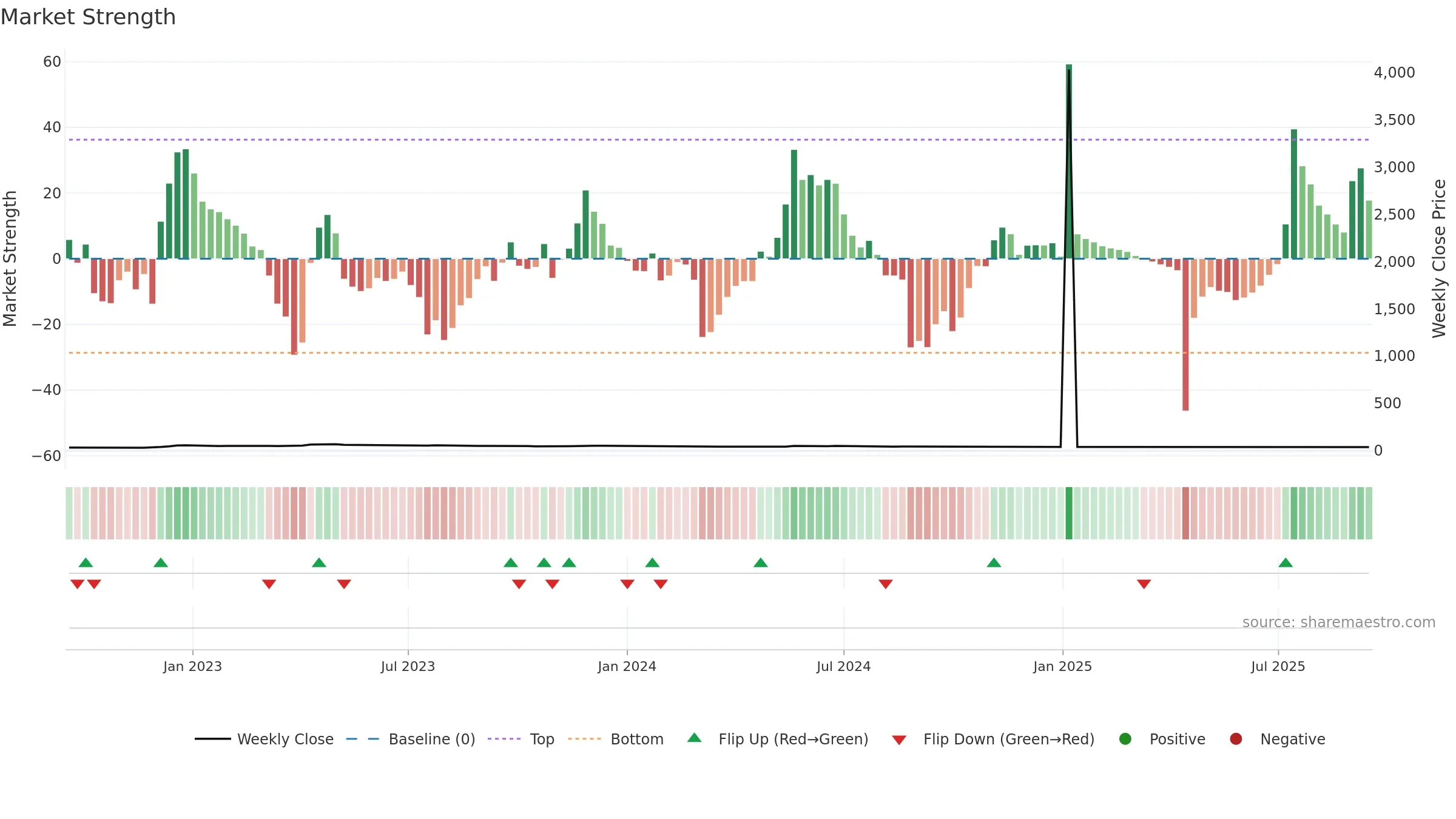1456x819 pixels.
Task: Toggle the Negative legend entry
Action: [1277, 739]
